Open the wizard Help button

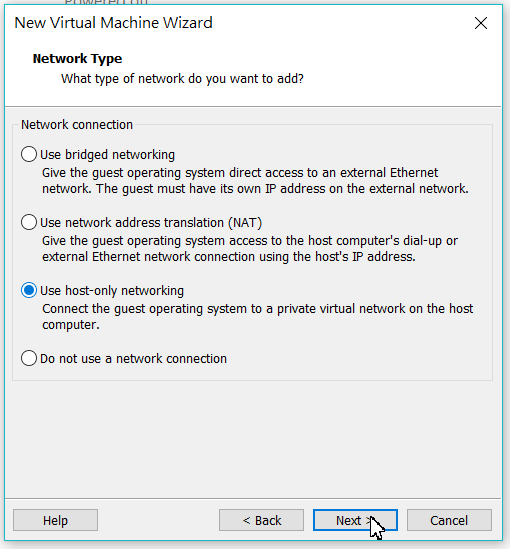click(55, 520)
